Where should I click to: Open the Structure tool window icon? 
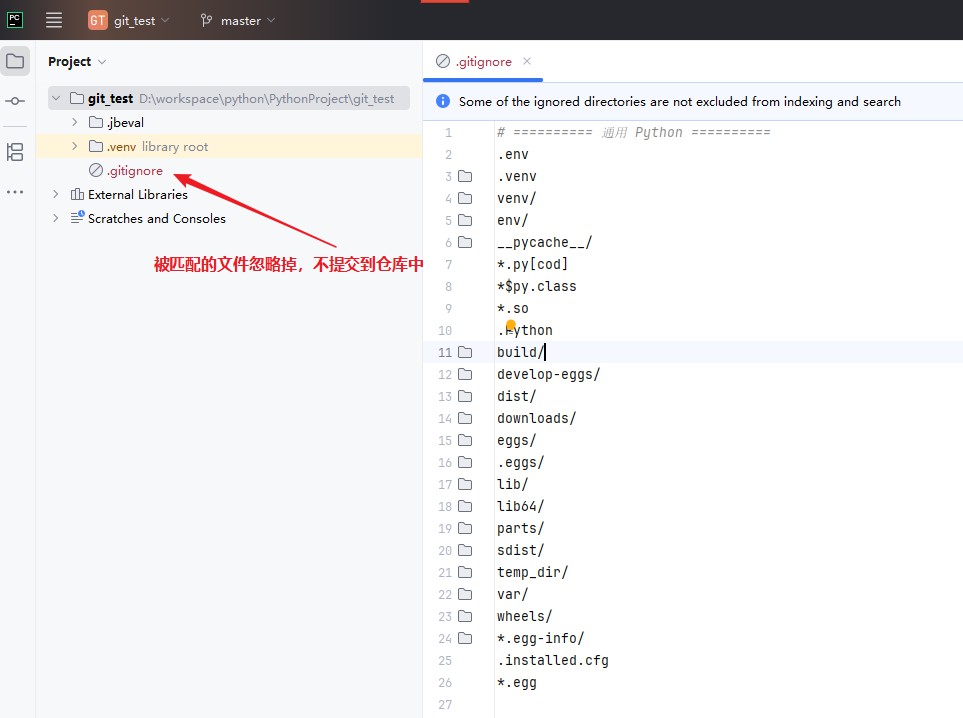pos(15,152)
